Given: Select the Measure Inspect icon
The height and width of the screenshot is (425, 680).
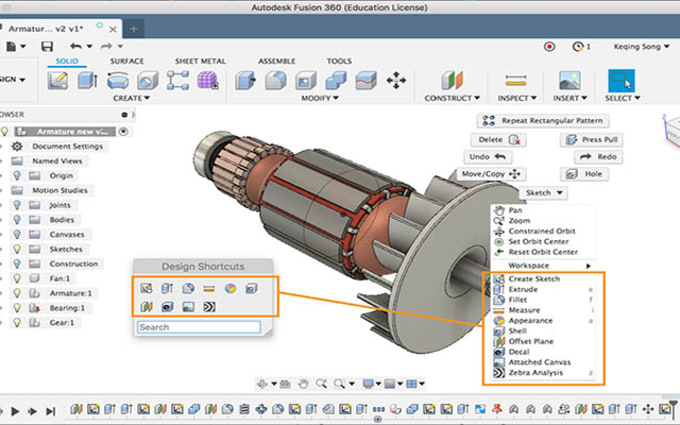Looking at the screenshot, I should click(x=516, y=80).
